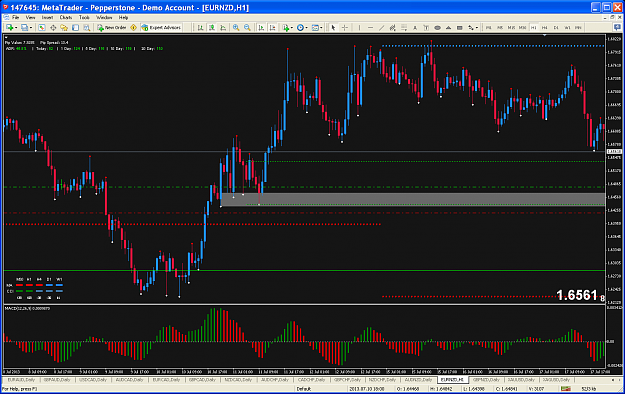Select the Cursor arrow tool
The height and width of the screenshot is (394, 625).
coord(333,28)
